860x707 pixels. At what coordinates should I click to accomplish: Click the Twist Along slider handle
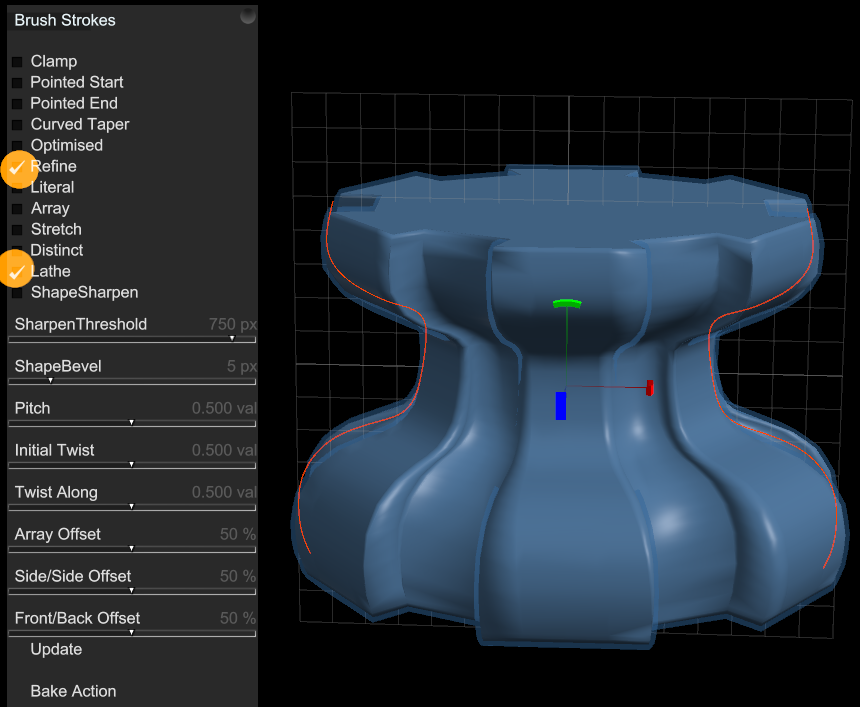pos(132,506)
